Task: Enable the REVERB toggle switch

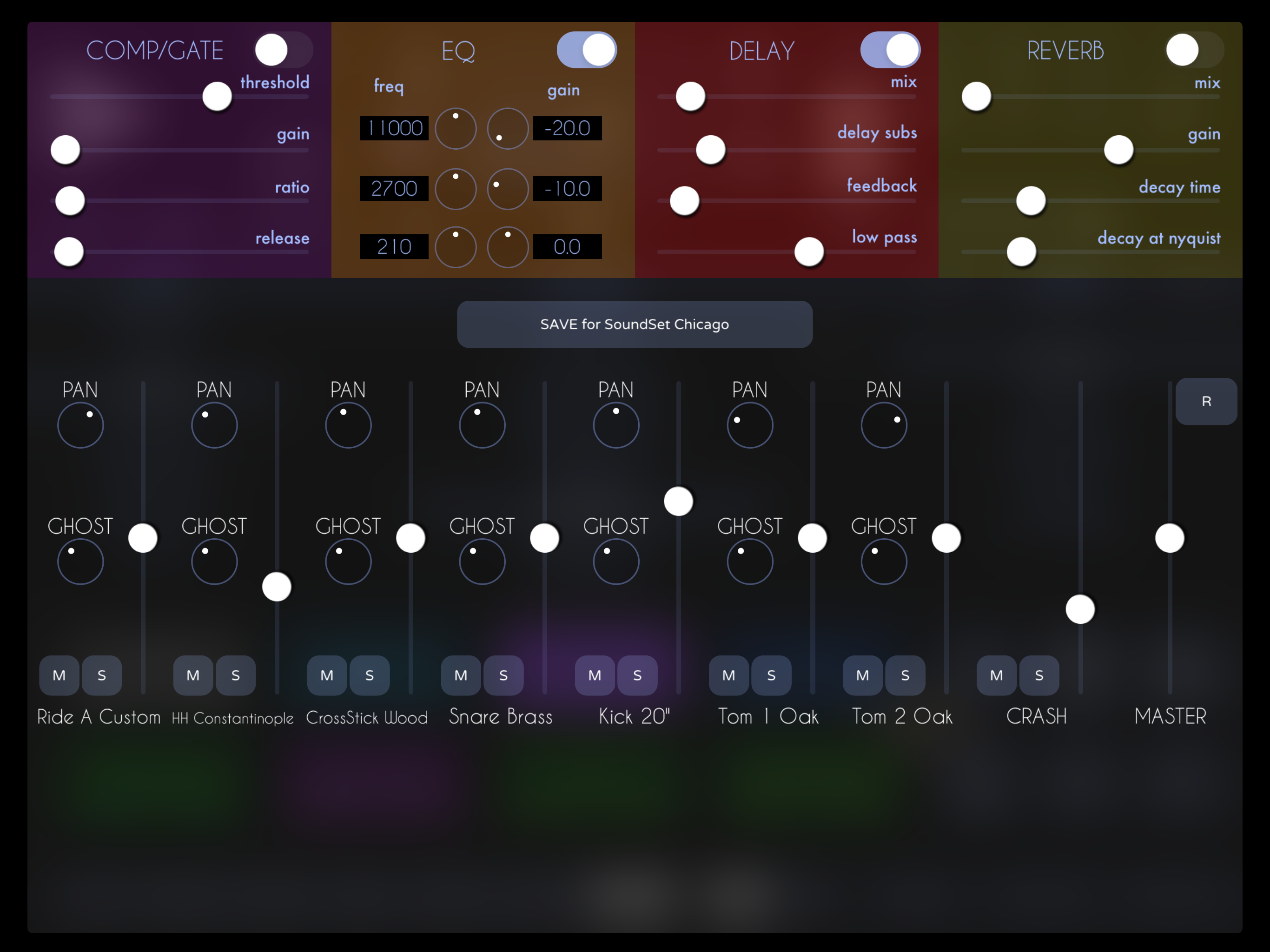Action: 1194,50
